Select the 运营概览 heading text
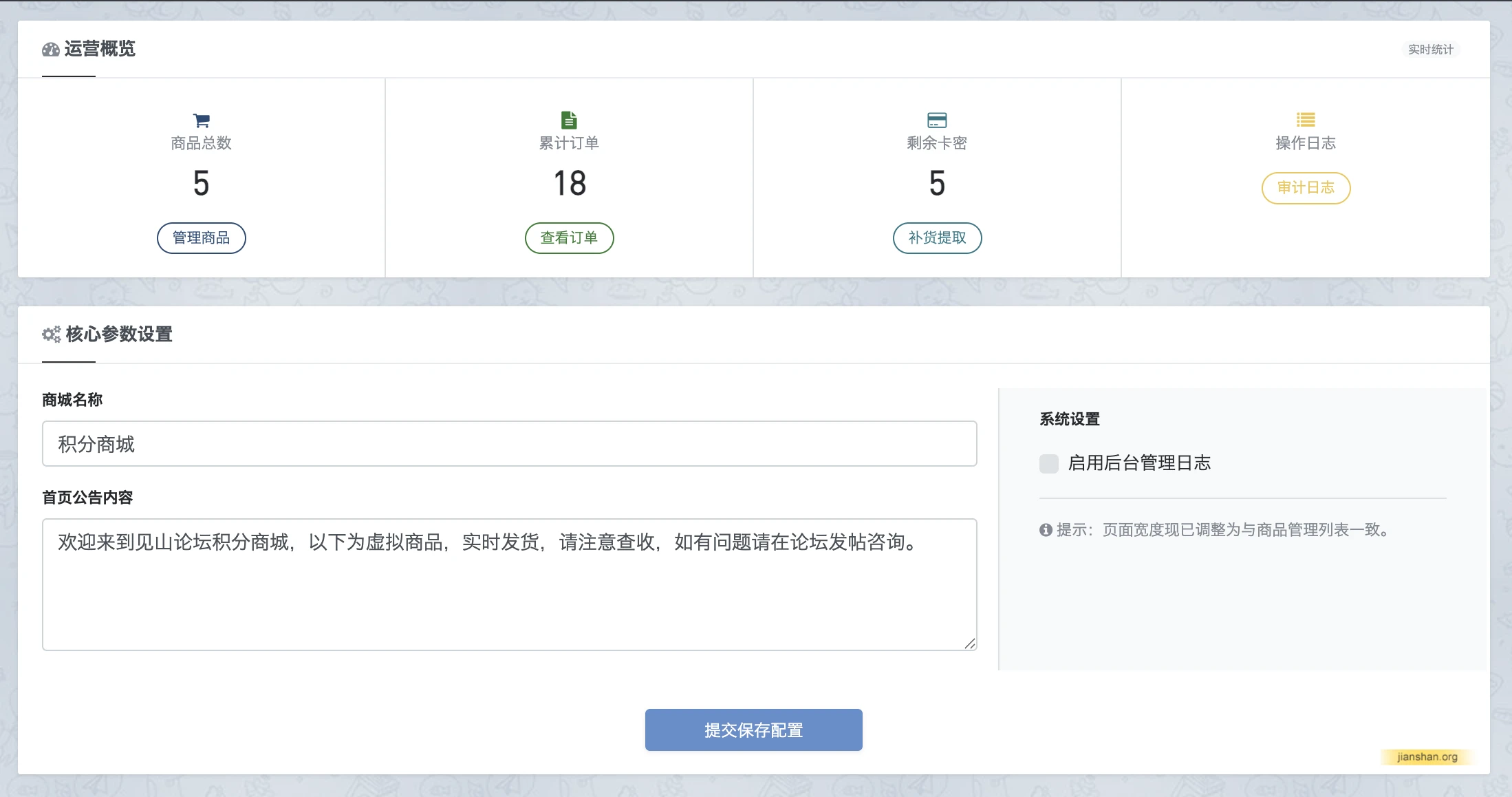This screenshot has width=1512, height=797. [x=100, y=49]
